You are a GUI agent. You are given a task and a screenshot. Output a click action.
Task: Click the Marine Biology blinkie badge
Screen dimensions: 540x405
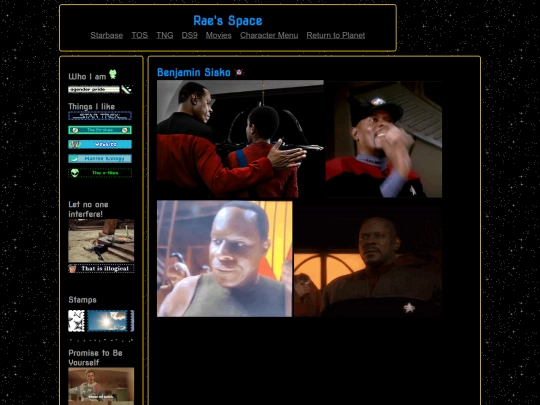pos(100,158)
